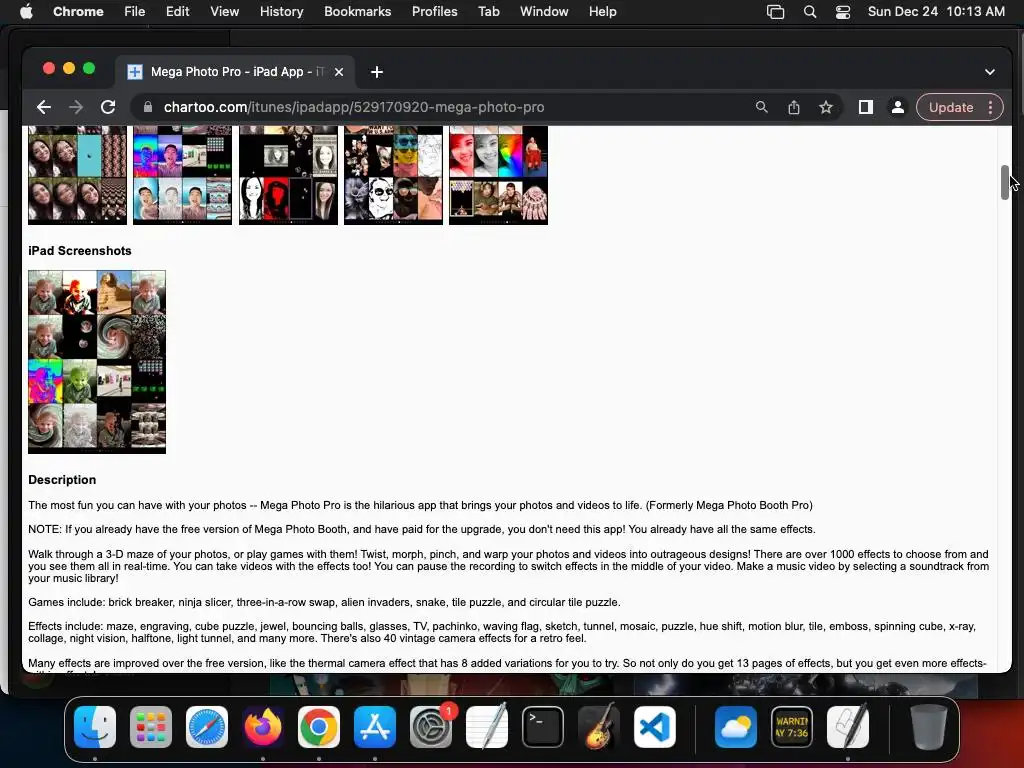Expand the tab search chevron

[990, 72]
